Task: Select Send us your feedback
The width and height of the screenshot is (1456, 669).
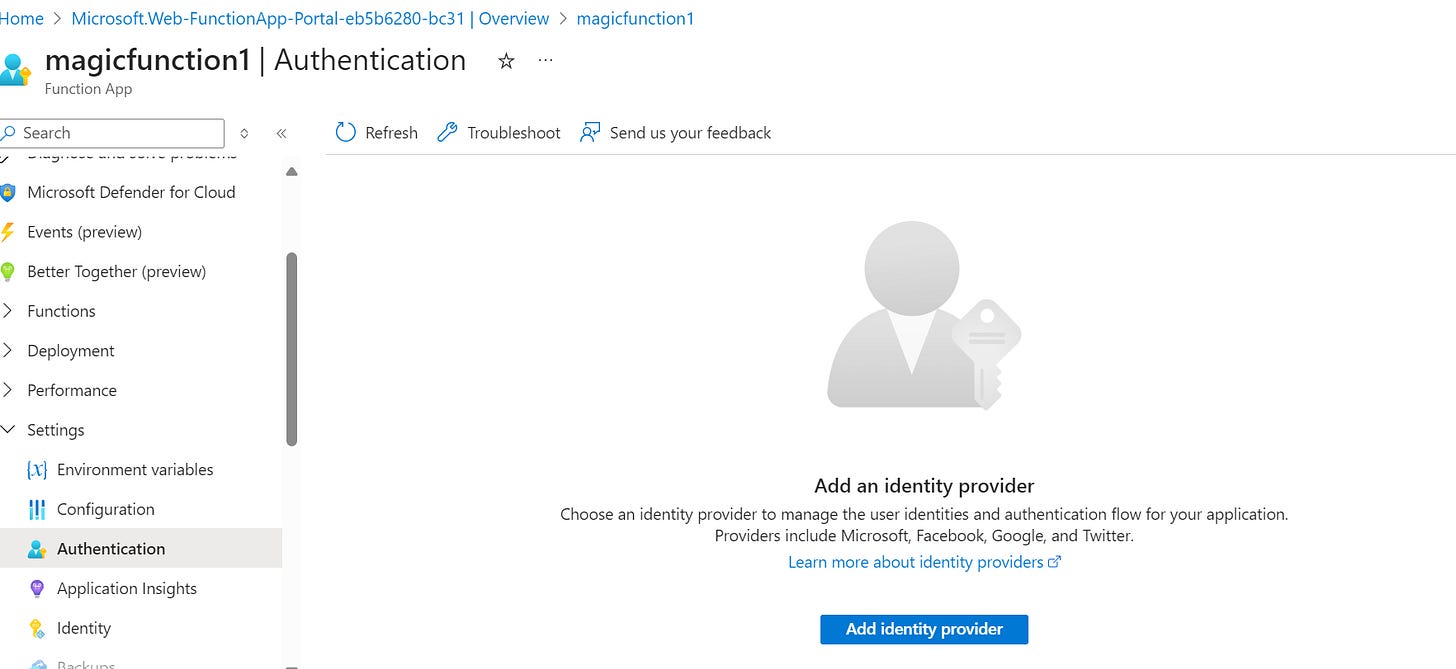Action: pos(675,132)
